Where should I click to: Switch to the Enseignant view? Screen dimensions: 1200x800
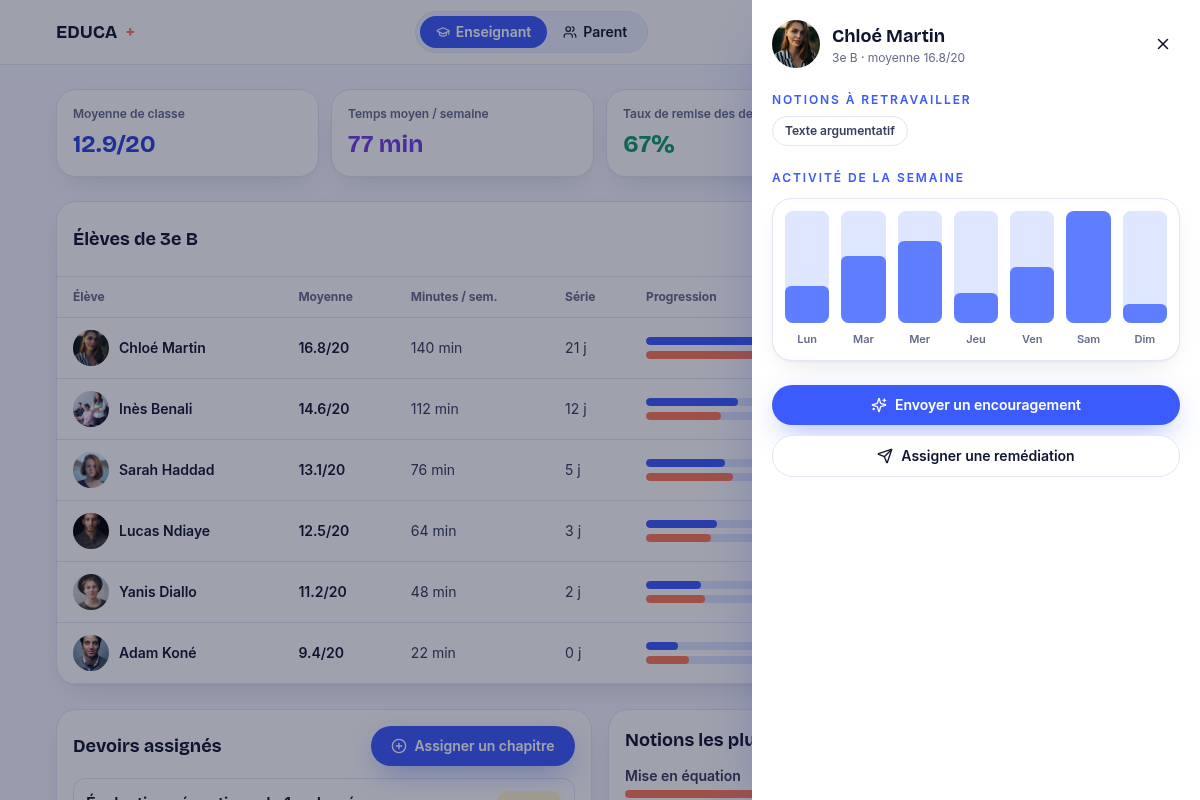click(483, 32)
